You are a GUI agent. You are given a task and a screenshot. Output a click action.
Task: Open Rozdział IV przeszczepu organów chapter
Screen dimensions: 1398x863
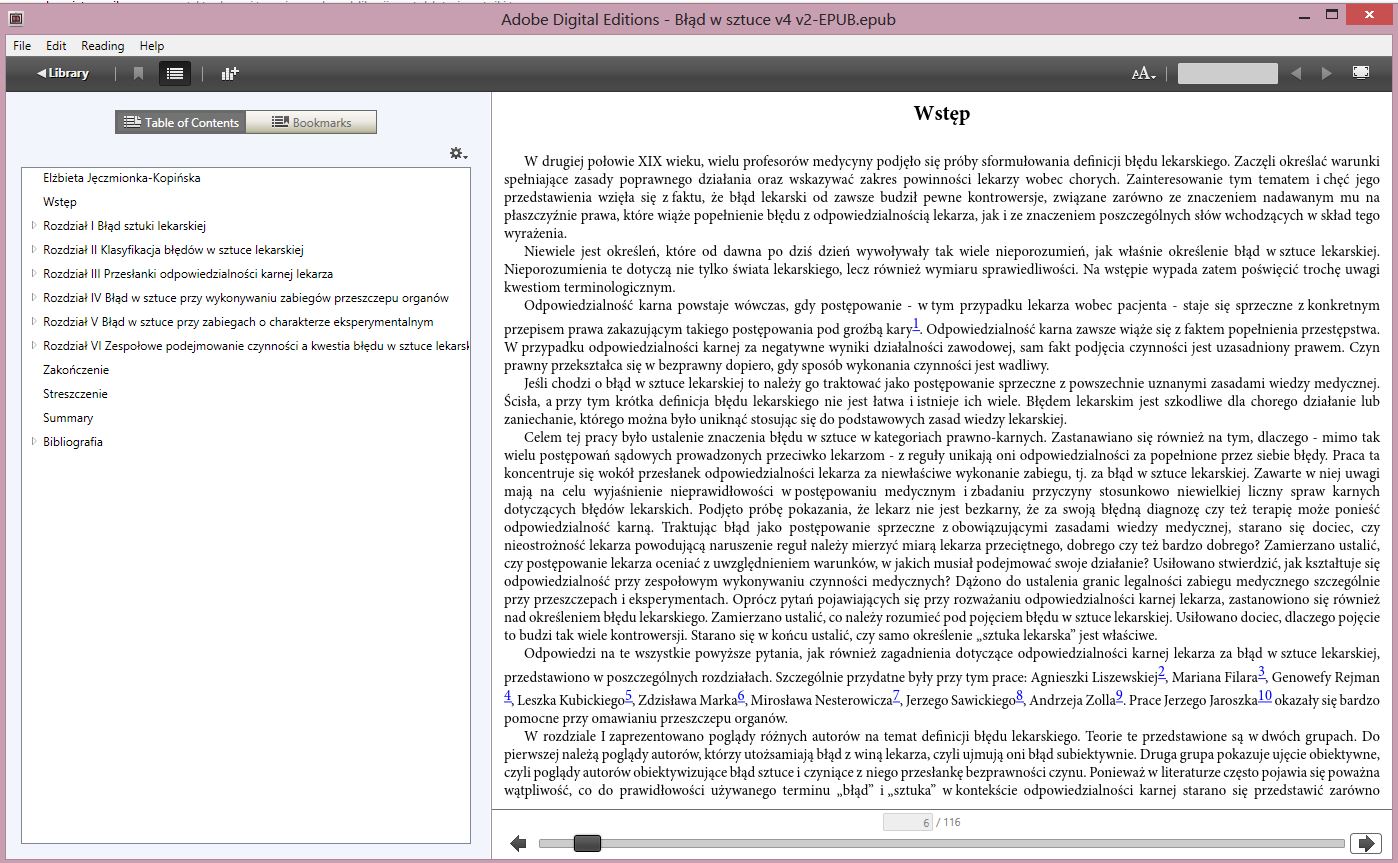point(246,298)
